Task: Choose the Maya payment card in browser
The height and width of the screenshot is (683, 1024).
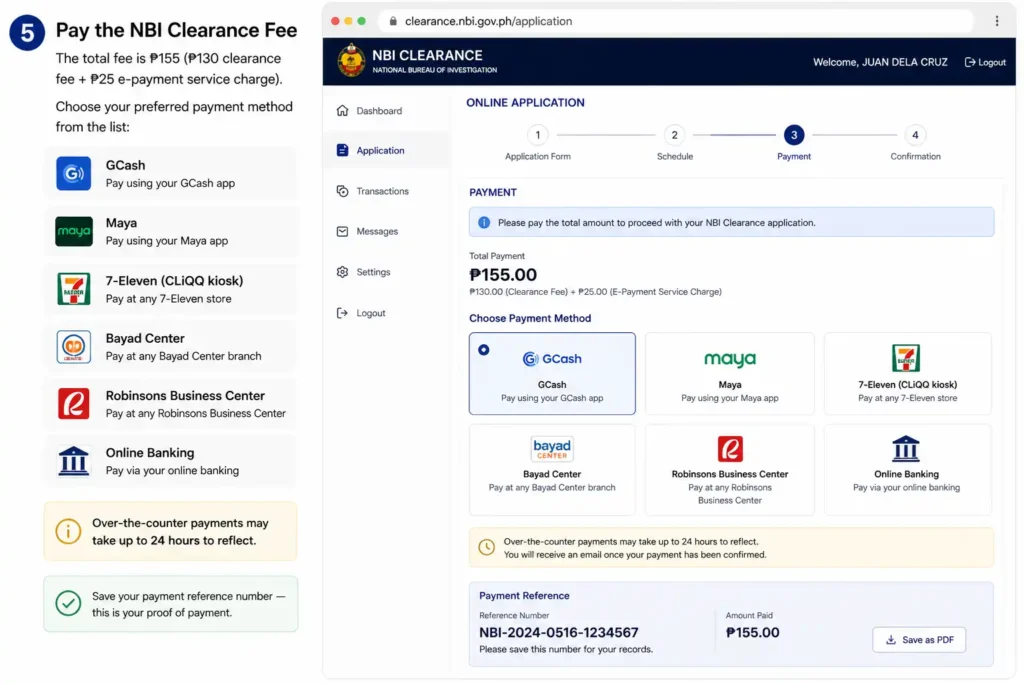Action: tap(729, 373)
